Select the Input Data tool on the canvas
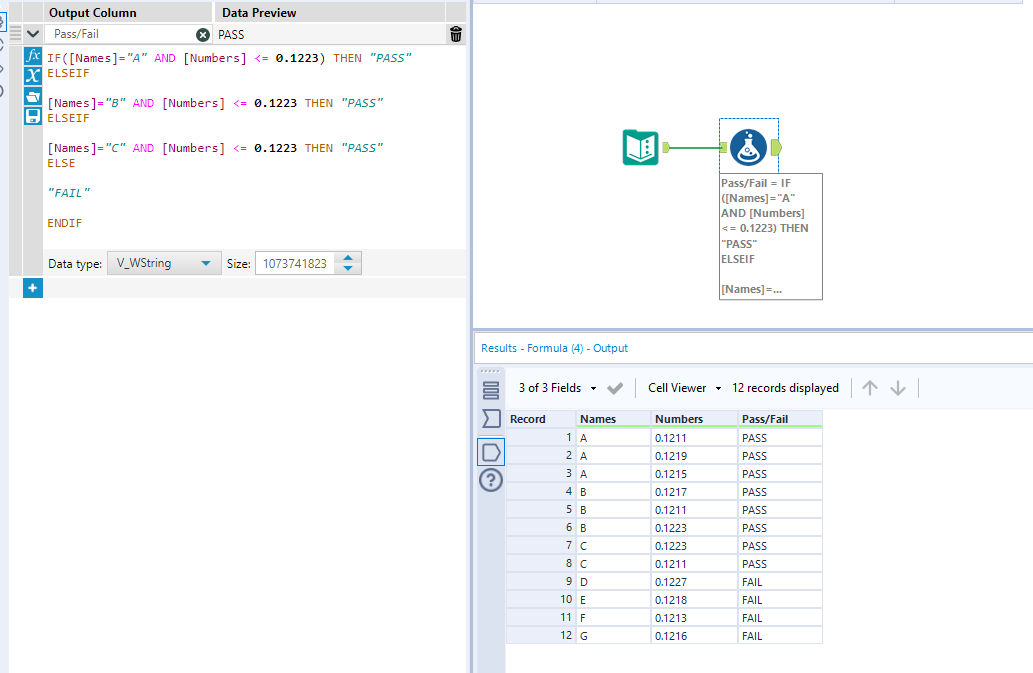 [640, 147]
